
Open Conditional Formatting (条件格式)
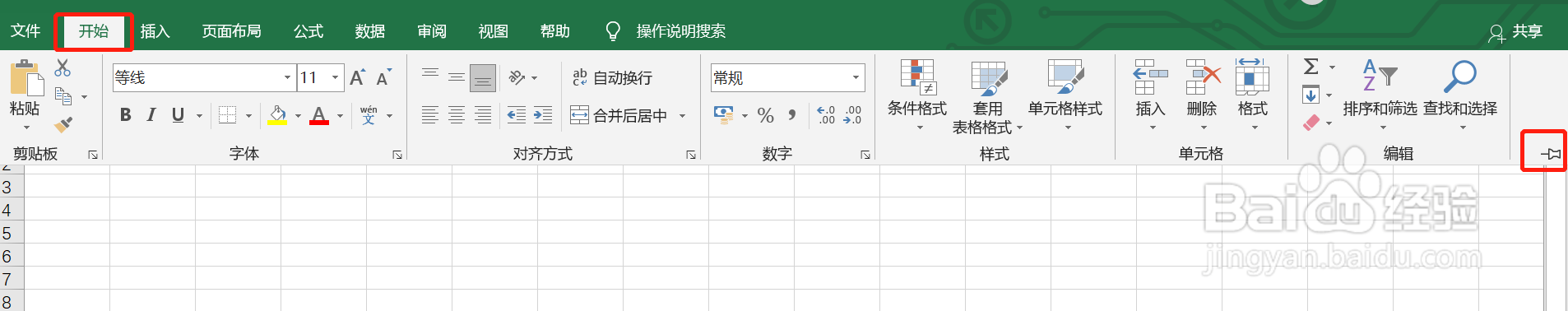coord(917,96)
